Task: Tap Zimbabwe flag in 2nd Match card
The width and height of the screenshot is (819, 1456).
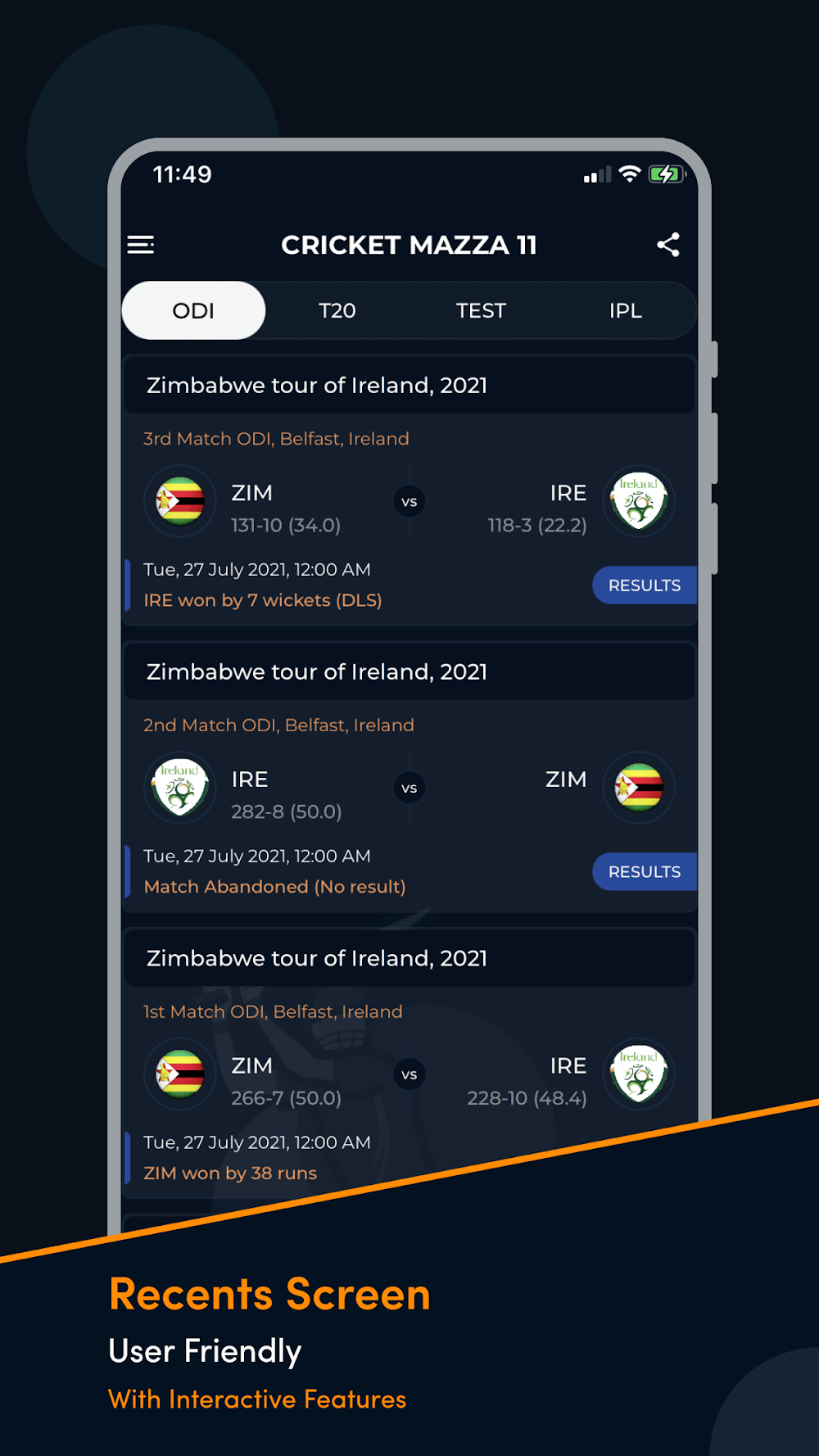Action: point(639,788)
